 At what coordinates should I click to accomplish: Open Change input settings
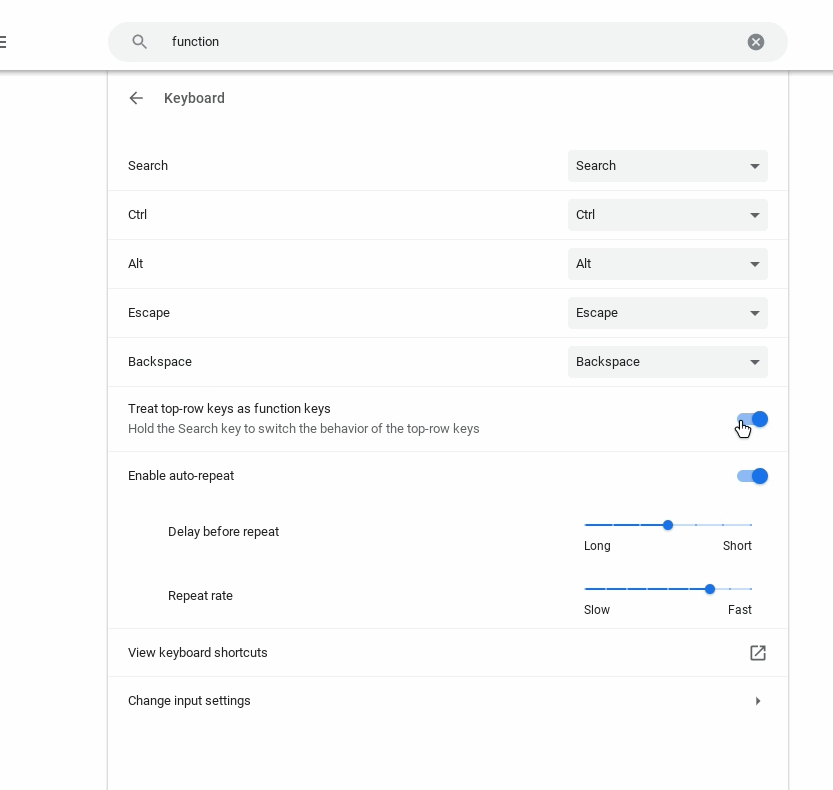tap(189, 701)
